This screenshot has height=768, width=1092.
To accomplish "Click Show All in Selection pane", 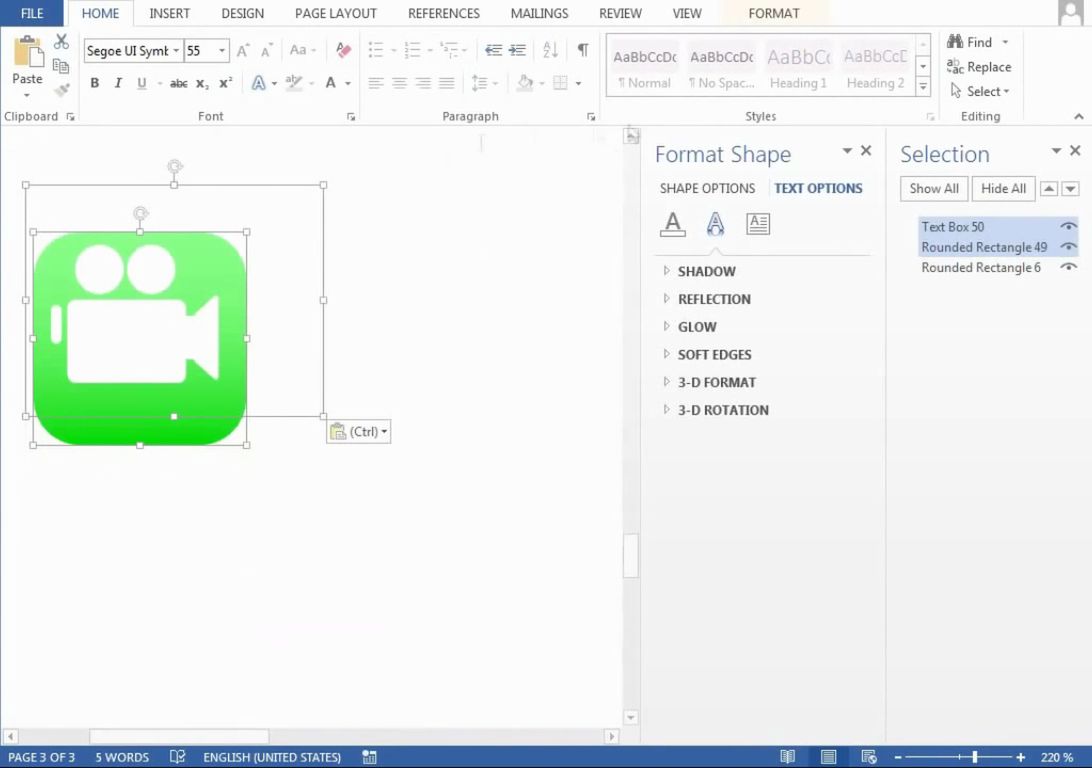I will coord(934,189).
